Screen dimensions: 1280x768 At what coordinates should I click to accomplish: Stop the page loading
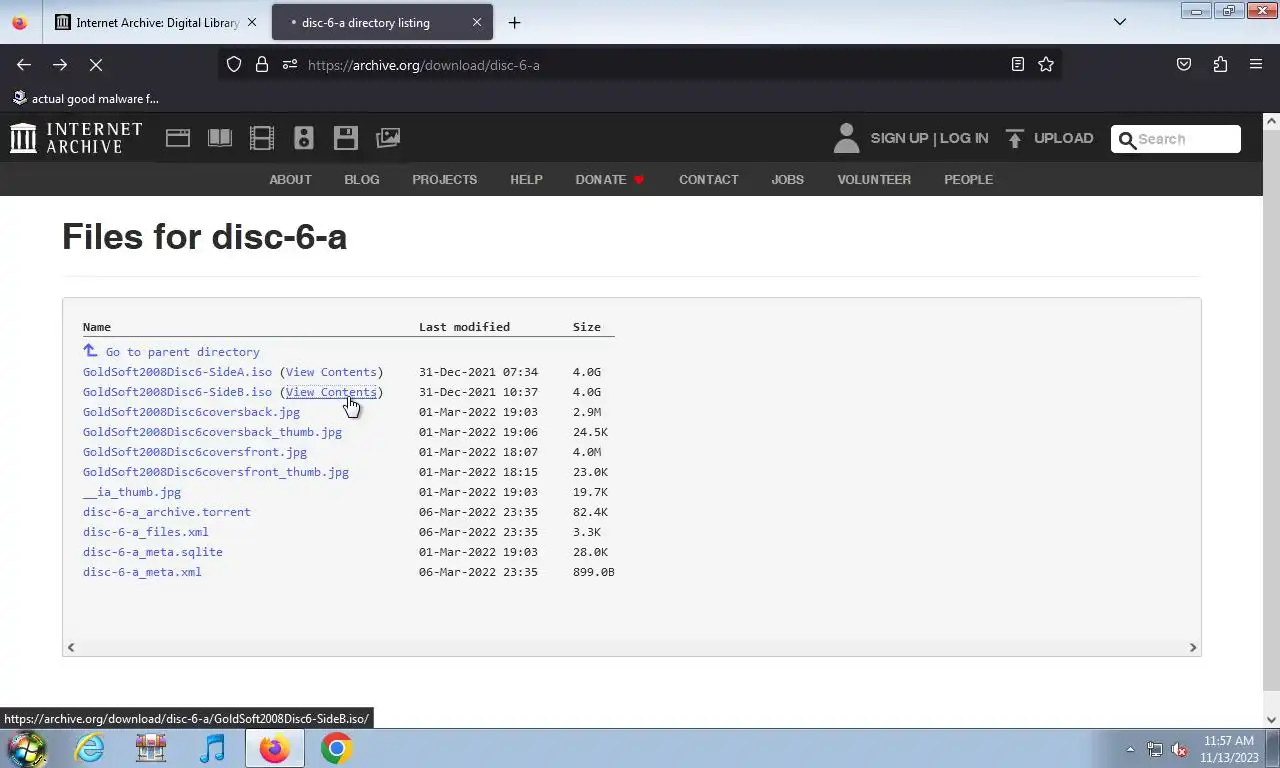[96, 64]
